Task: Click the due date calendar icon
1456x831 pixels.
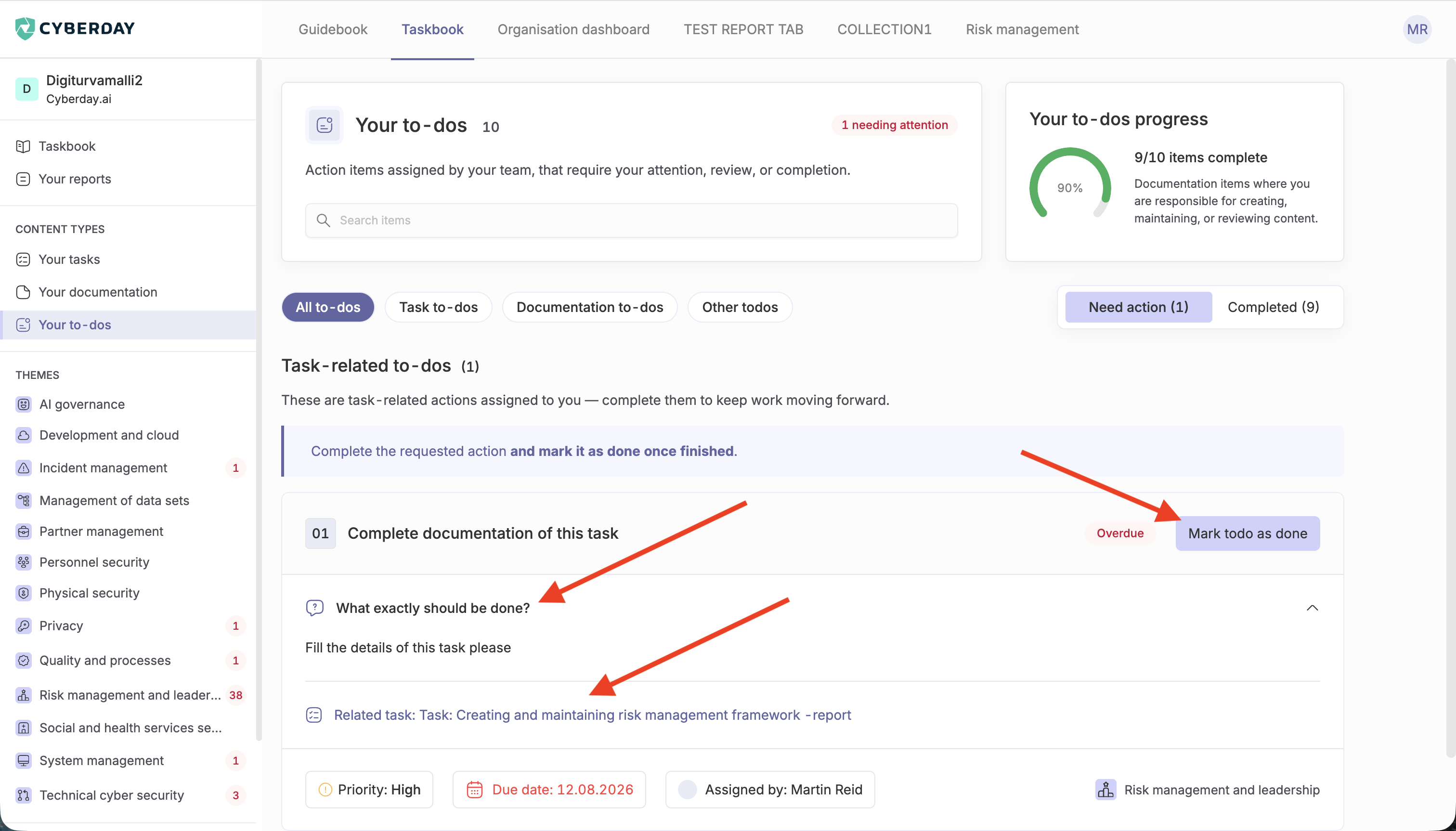Action: [x=475, y=789]
